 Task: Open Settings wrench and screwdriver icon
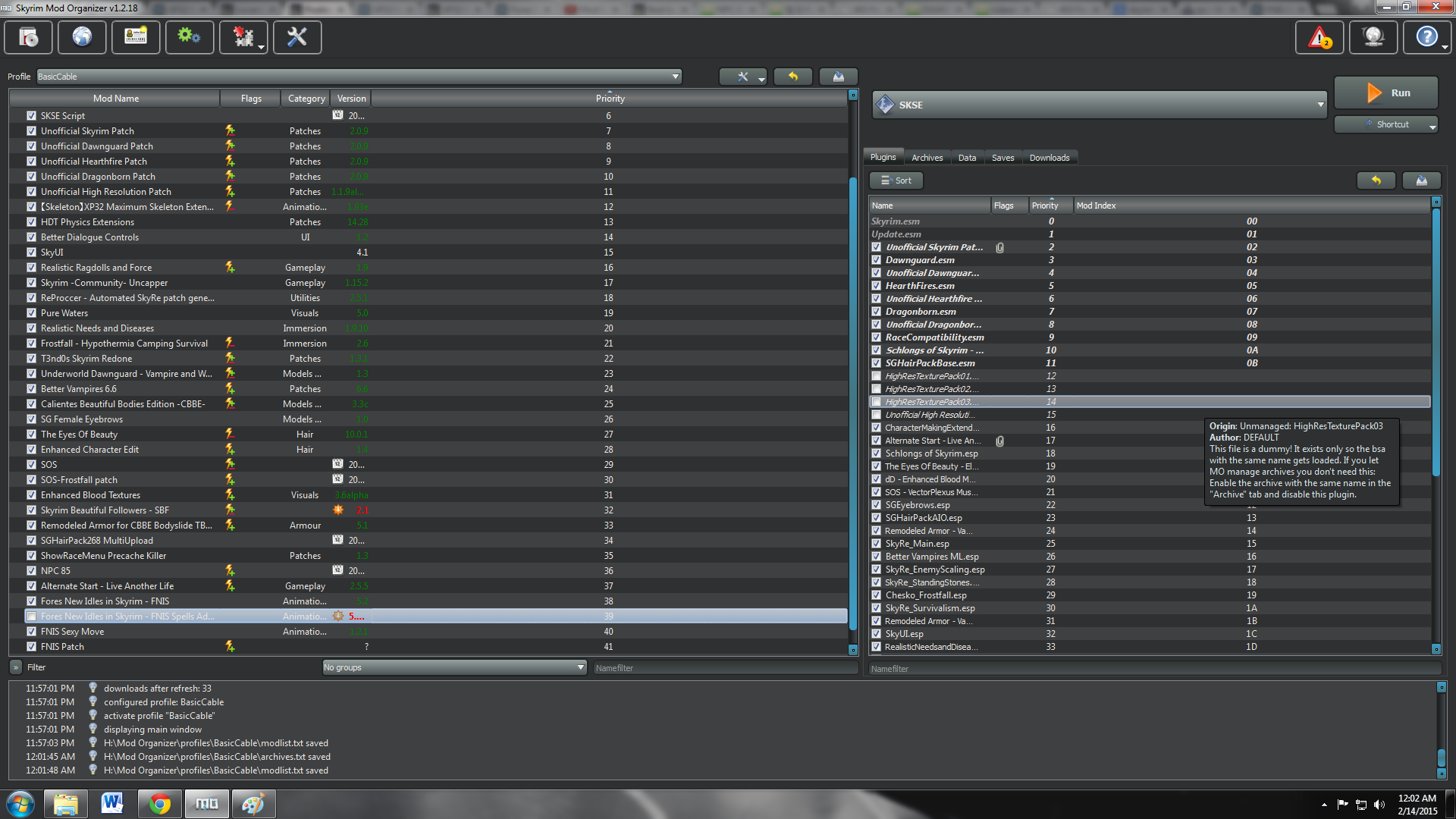297,37
